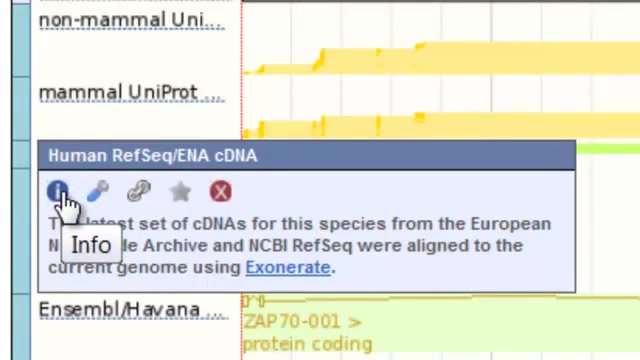The height and width of the screenshot is (360, 640).
Task: Favorite the track with the grey star icon
Action: 180,191
